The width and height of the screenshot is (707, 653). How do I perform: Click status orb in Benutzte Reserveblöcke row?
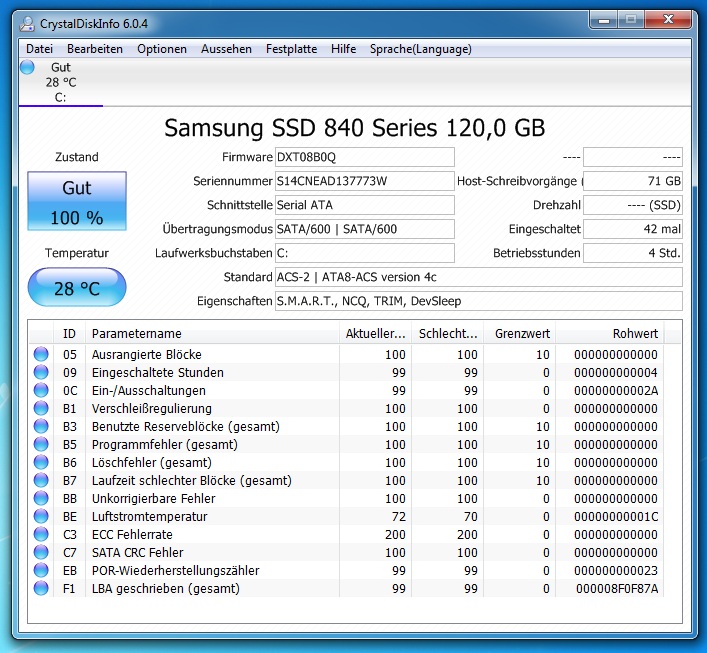click(41, 426)
